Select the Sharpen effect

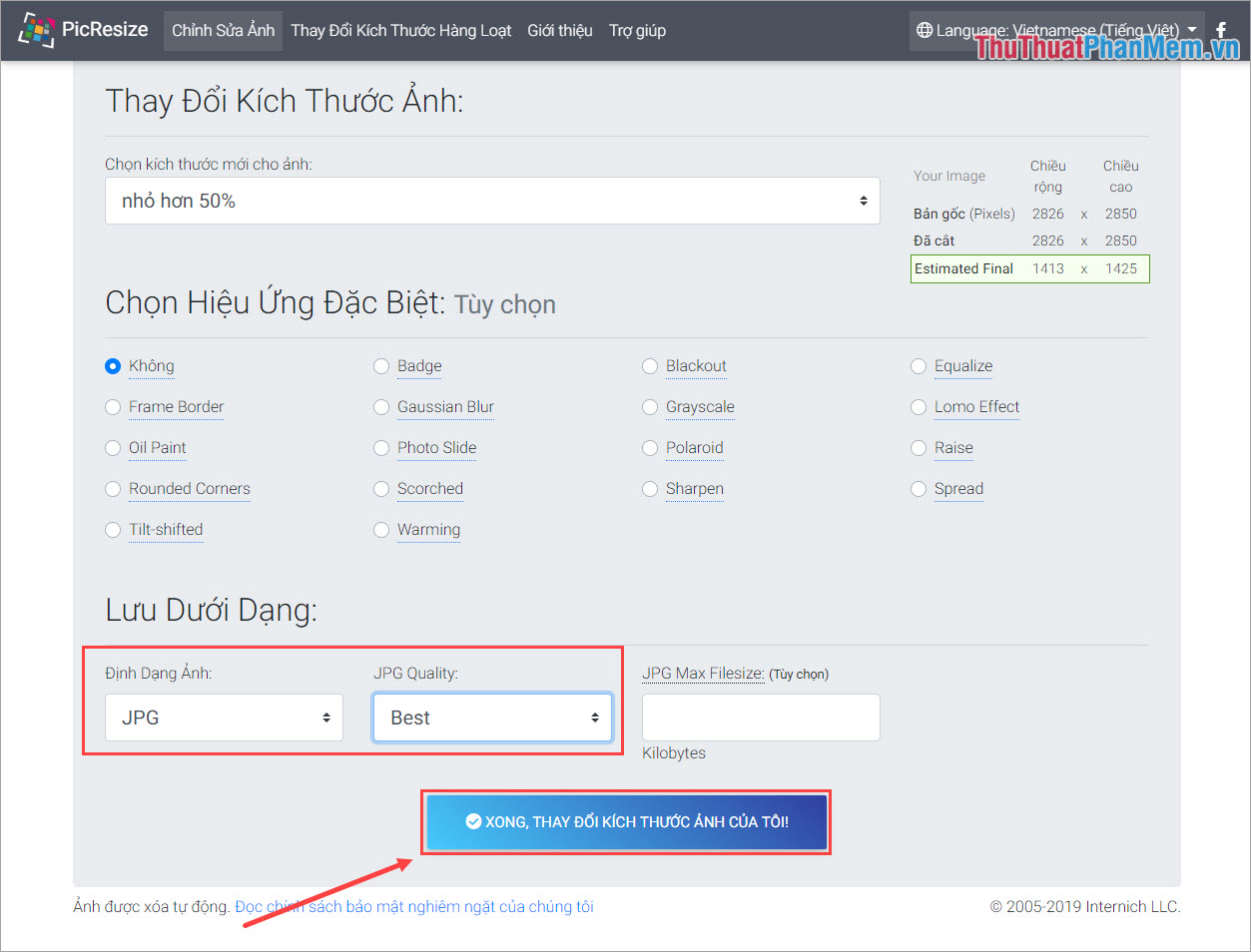[x=650, y=489]
